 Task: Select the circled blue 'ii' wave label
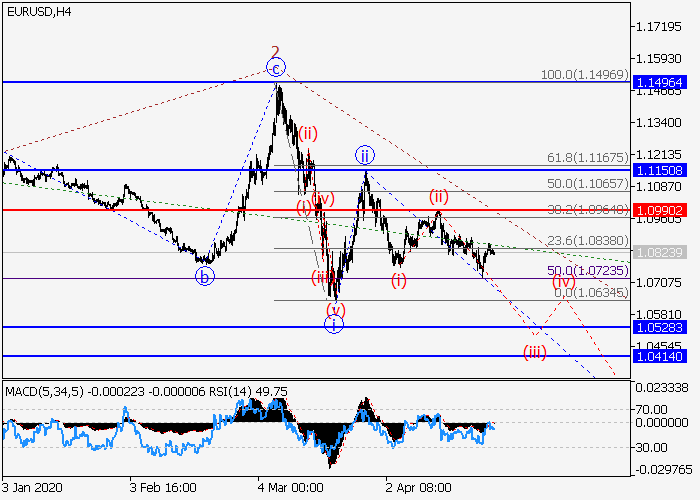(x=365, y=155)
